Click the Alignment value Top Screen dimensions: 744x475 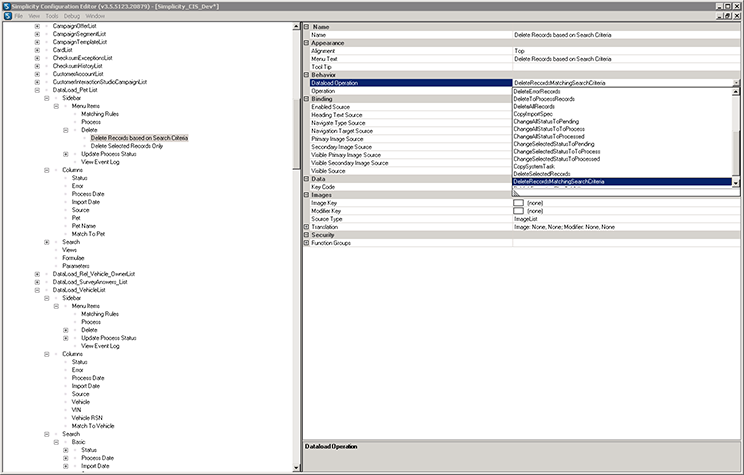click(x=626, y=51)
